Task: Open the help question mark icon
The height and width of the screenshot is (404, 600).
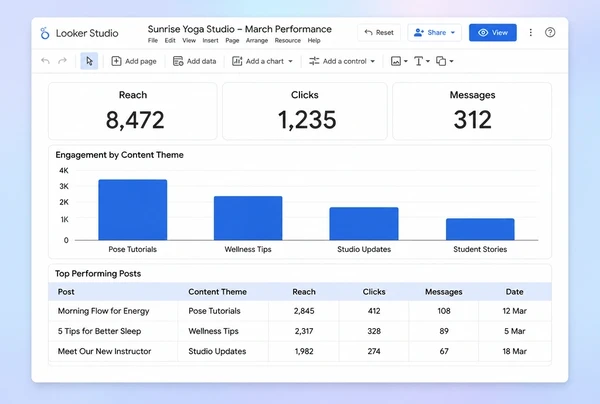Action: (550, 33)
